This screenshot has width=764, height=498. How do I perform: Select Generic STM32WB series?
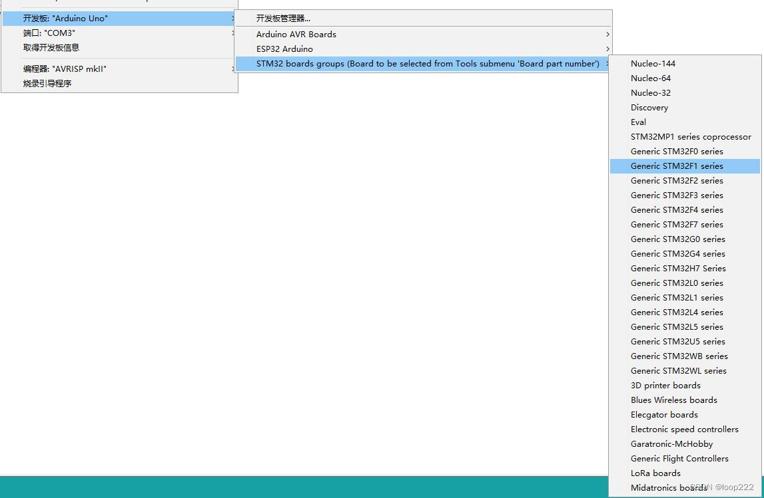click(x=685, y=356)
